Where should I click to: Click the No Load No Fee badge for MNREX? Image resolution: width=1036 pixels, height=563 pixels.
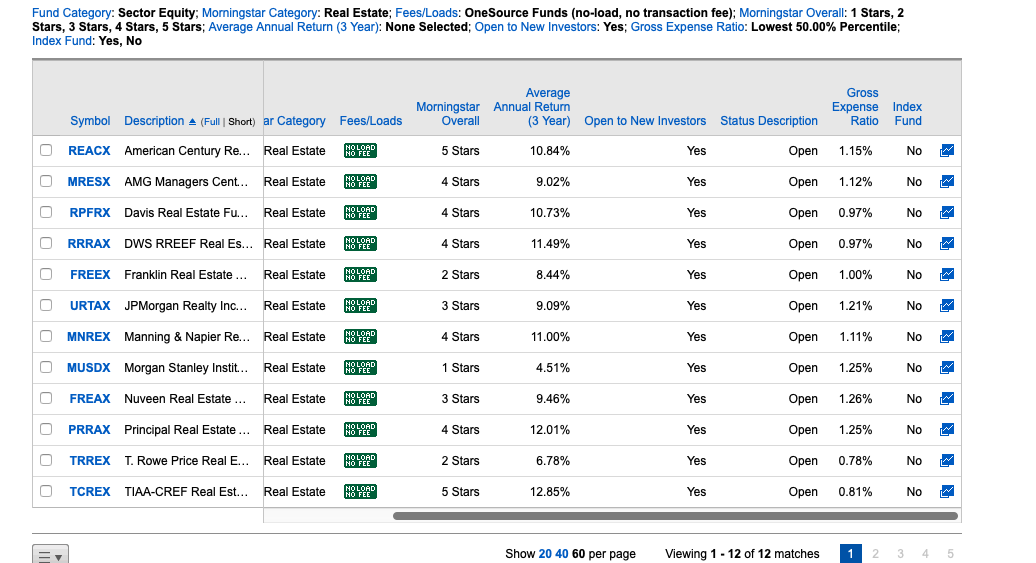coord(360,336)
